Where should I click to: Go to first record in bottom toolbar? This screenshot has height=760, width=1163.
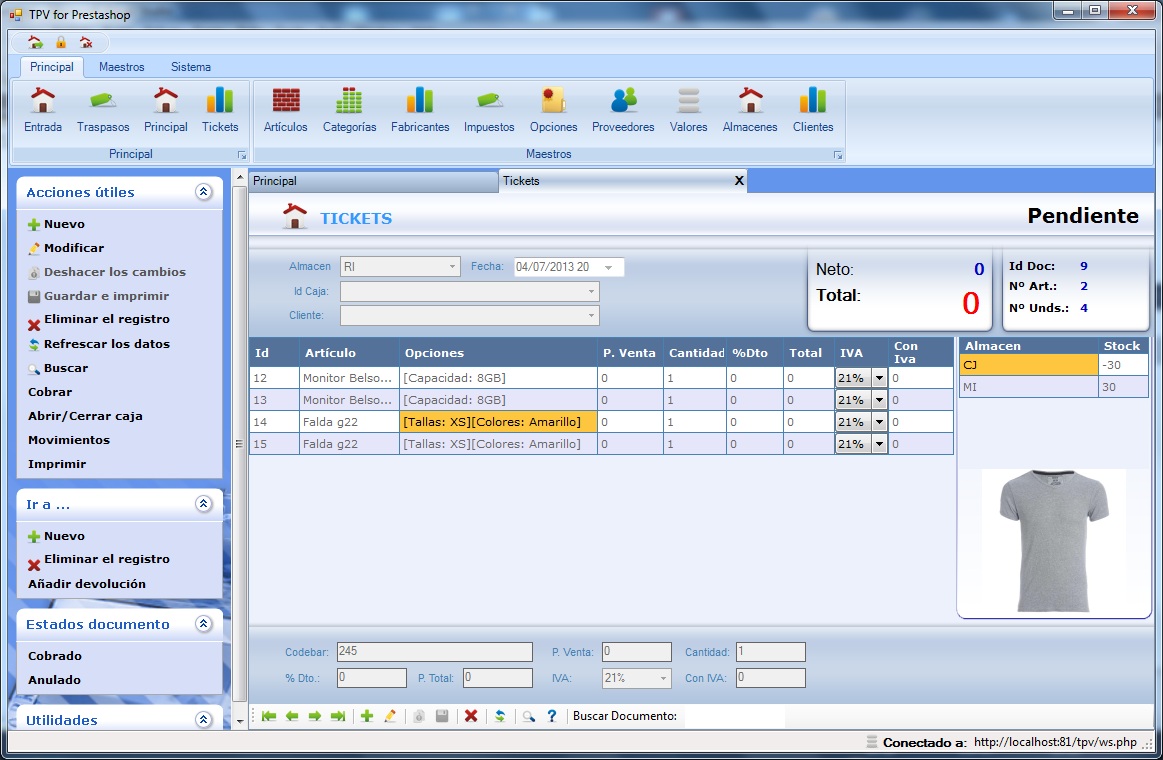(x=269, y=716)
